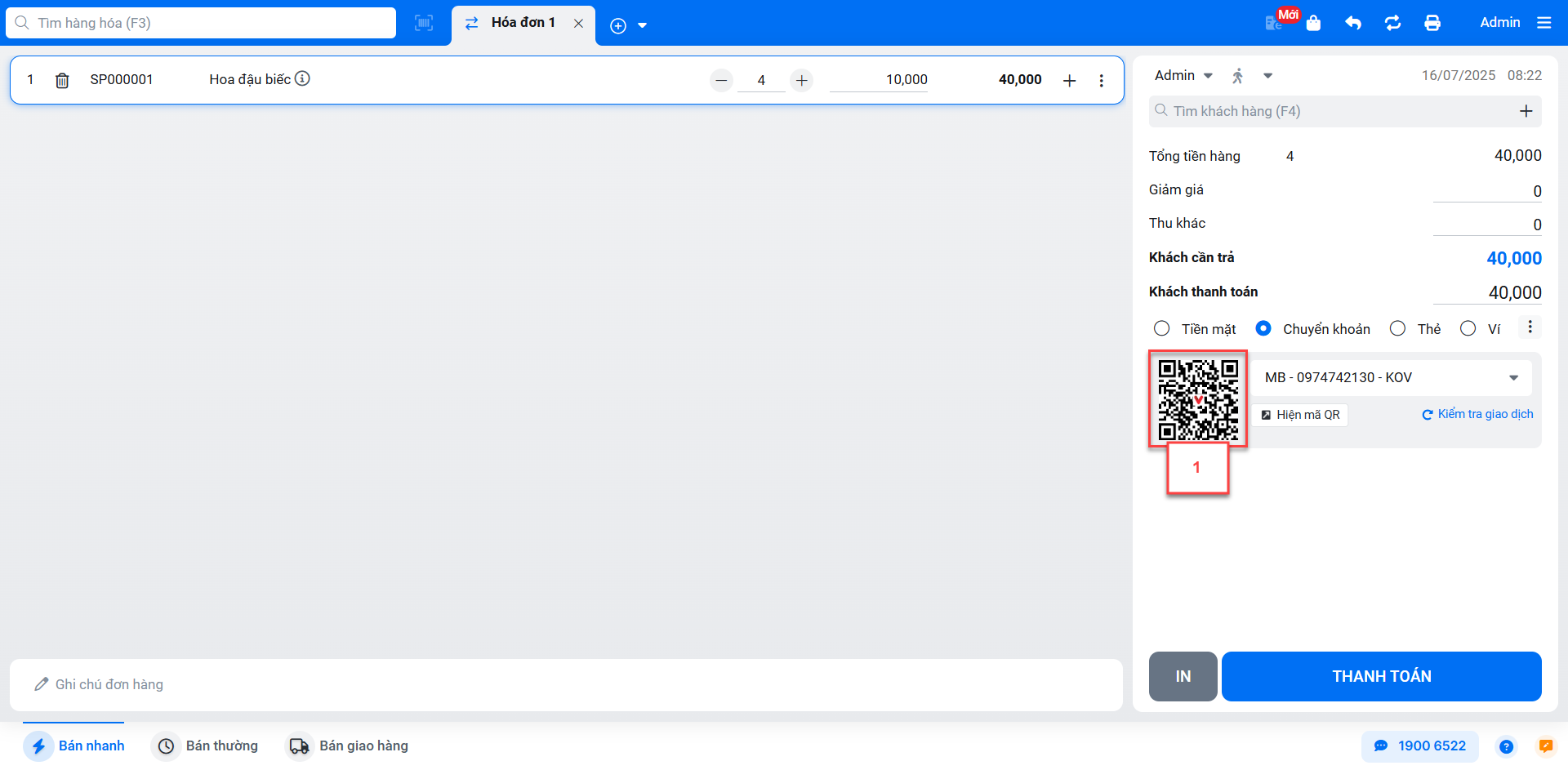Open more options for product row
The height and width of the screenshot is (770, 1568).
(1102, 80)
